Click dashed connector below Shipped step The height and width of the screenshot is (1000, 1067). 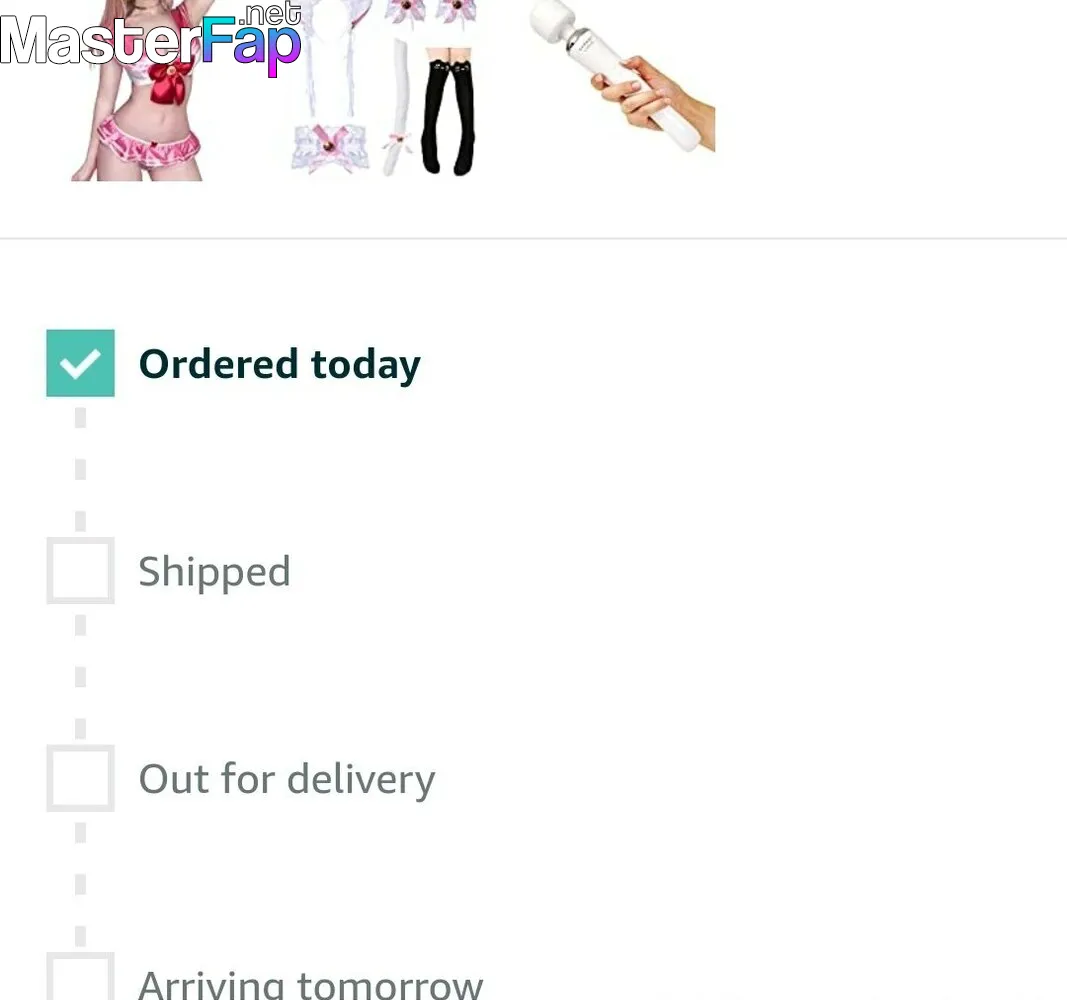click(80, 677)
